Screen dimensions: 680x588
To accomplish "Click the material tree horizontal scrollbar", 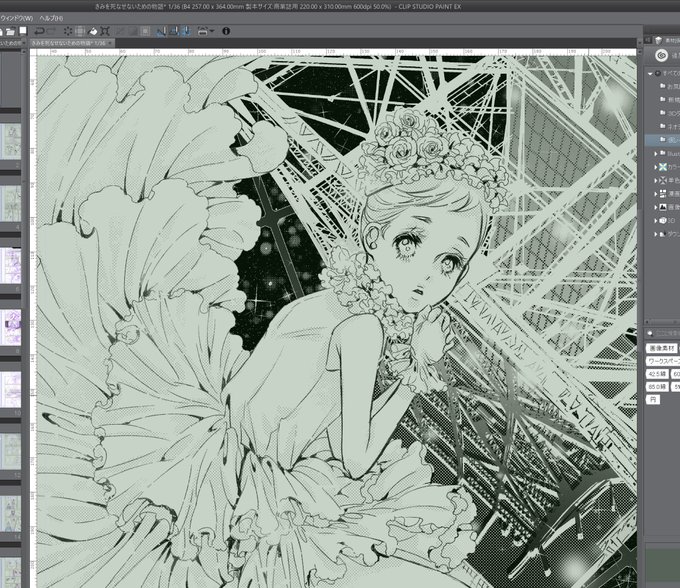I will coord(662,322).
